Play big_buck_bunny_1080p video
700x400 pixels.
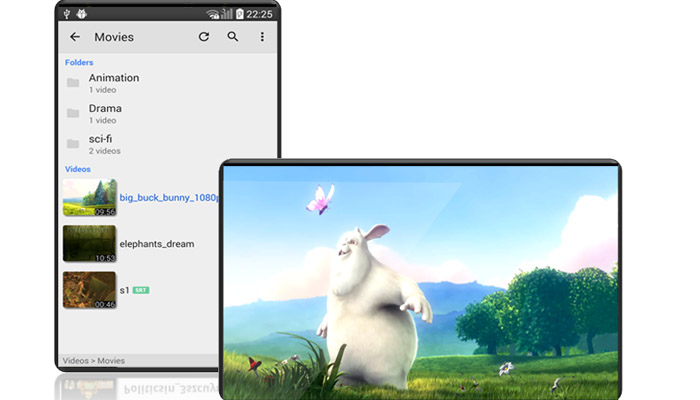coord(170,197)
